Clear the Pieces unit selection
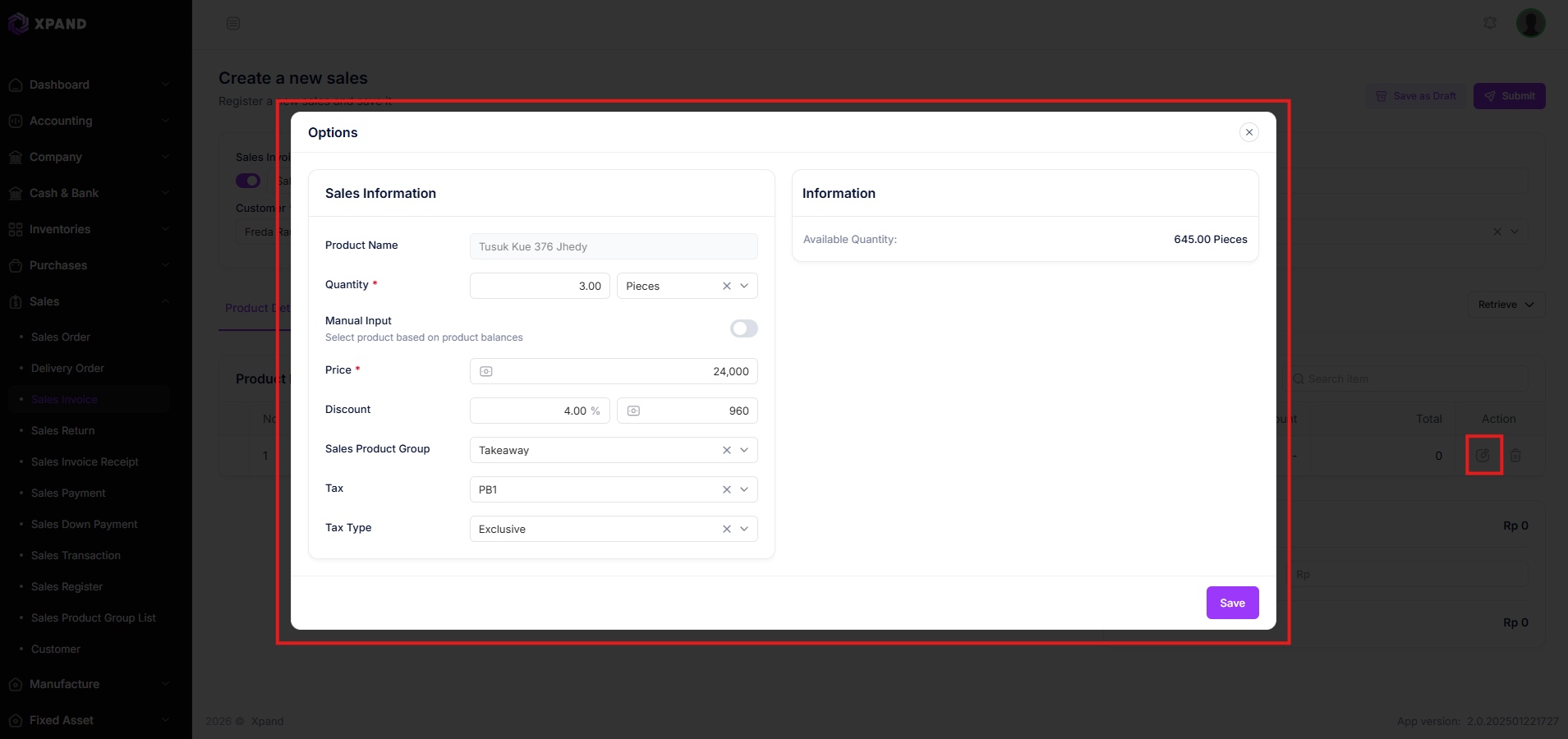Image resolution: width=1568 pixels, height=739 pixels. [726, 286]
